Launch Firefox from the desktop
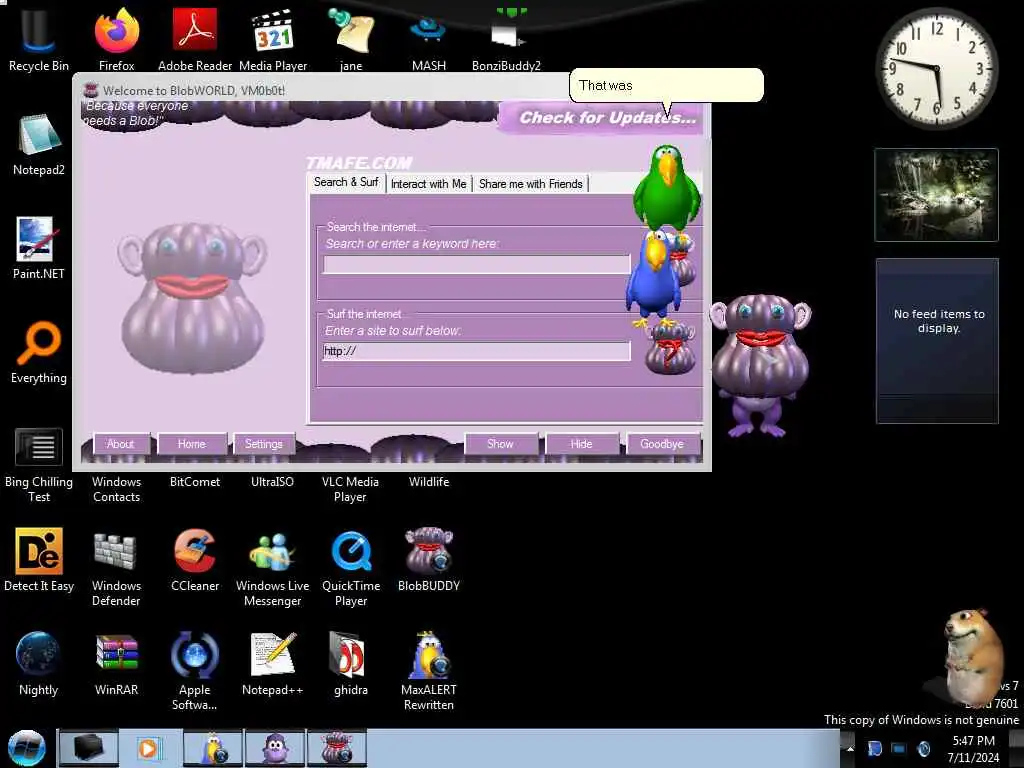The width and height of the screenshot is (1024, 768). click(116, 39)
